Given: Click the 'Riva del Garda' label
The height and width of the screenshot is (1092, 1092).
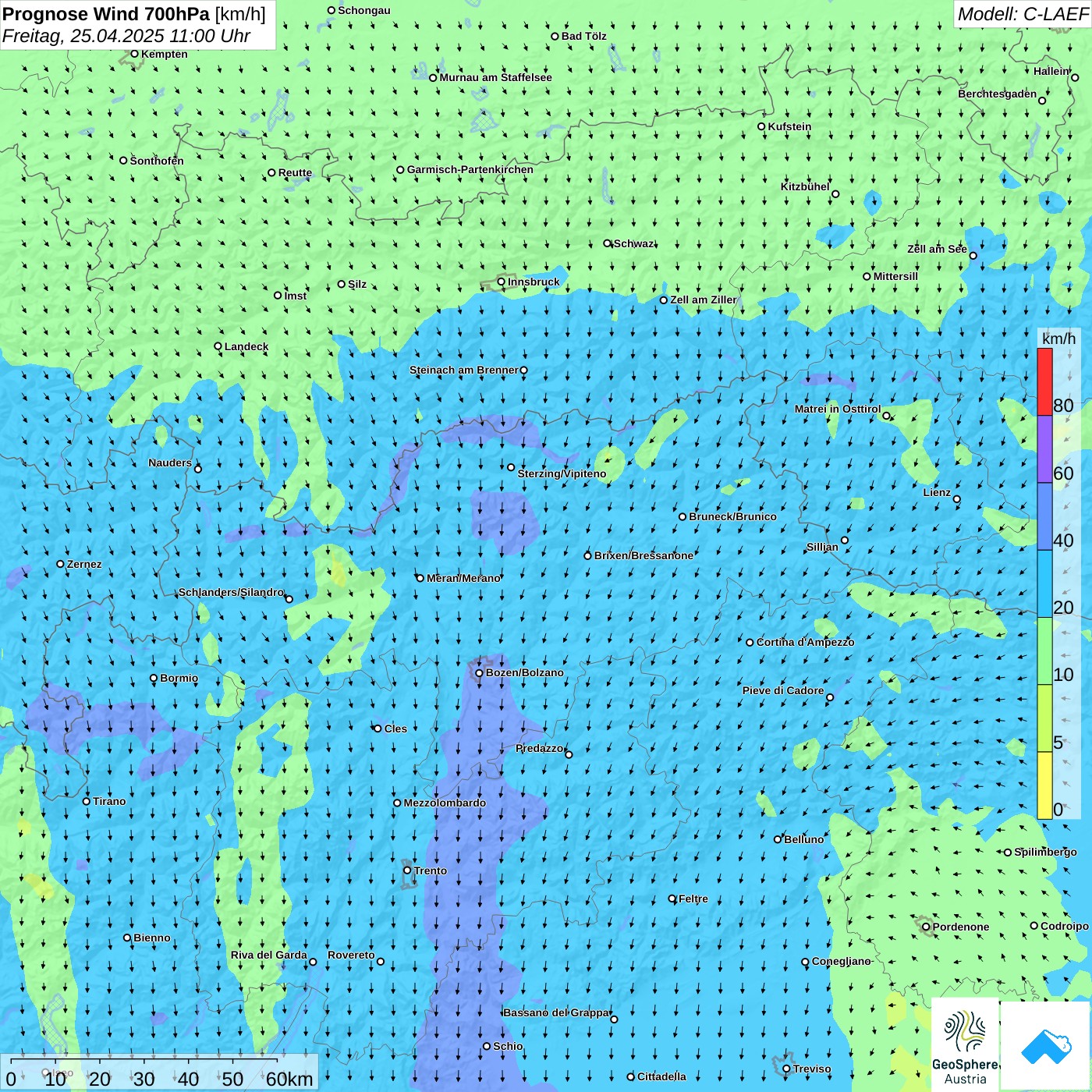Looking at the screenshot, I should coord(269,955).
